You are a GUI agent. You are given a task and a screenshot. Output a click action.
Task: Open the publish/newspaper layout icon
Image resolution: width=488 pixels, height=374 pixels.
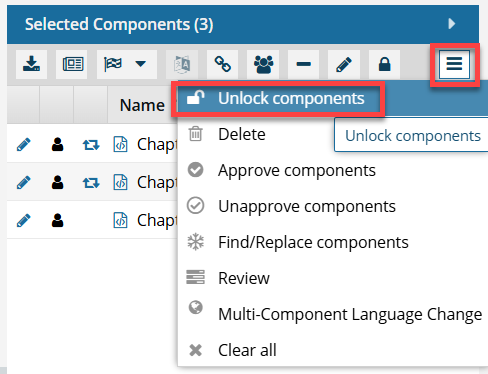click(x=72, y=64)
